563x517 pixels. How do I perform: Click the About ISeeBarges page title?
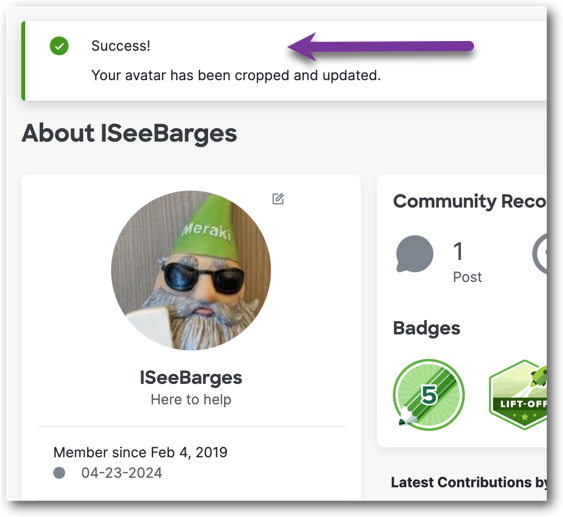coord(129,134)
